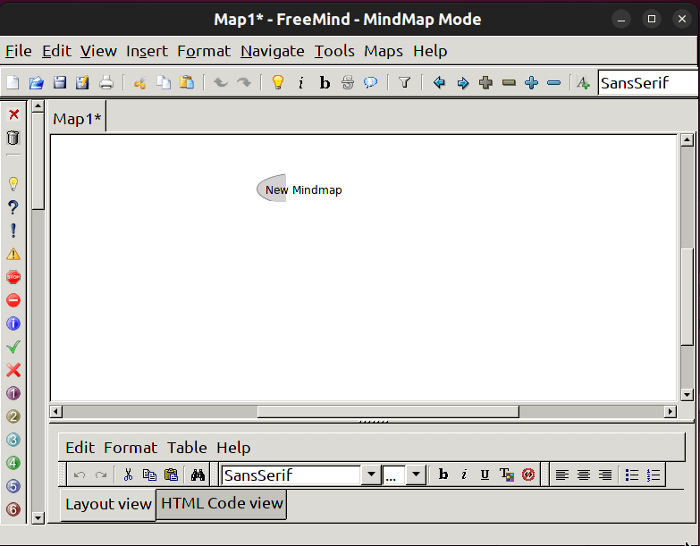The width and height of the screenshot is (700, 546).
Task: Remove last icon with red X sidebar
Action: (14, 114)
